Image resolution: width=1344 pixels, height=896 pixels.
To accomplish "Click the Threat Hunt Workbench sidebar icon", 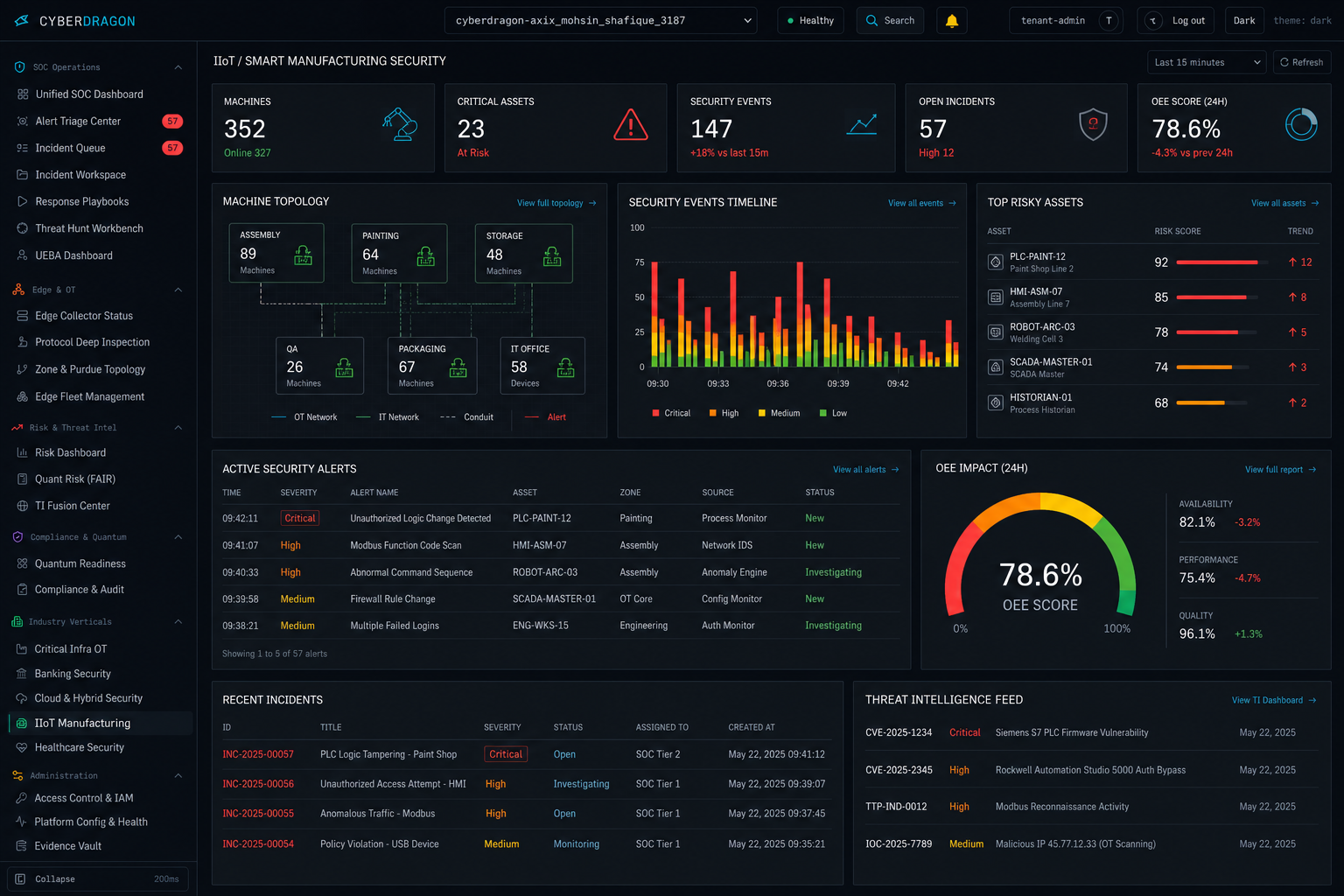I will pos(22,228).
